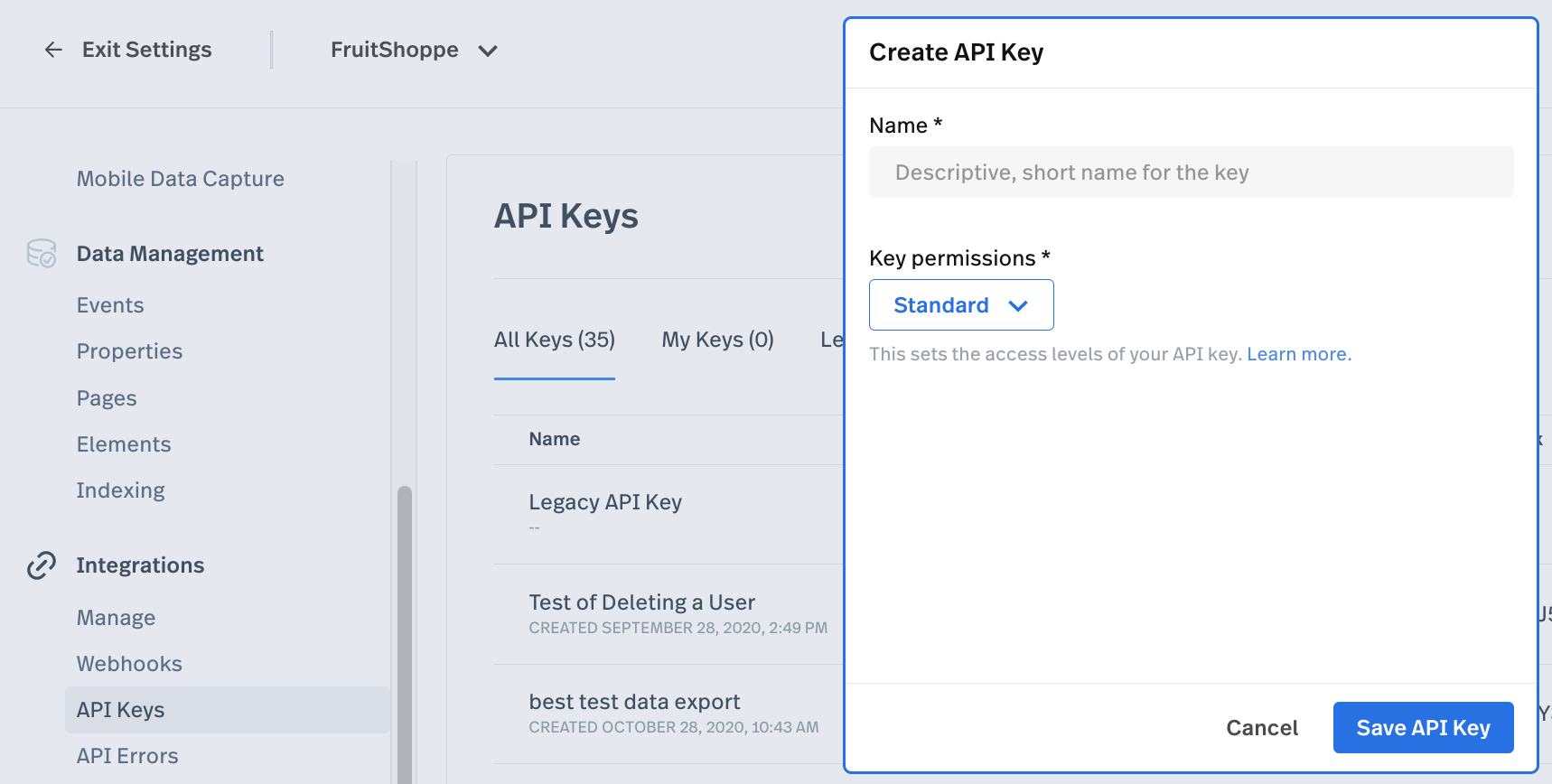Click into the key Name input field
Screen dimensions: 1552x784
tap(1191, 173)
